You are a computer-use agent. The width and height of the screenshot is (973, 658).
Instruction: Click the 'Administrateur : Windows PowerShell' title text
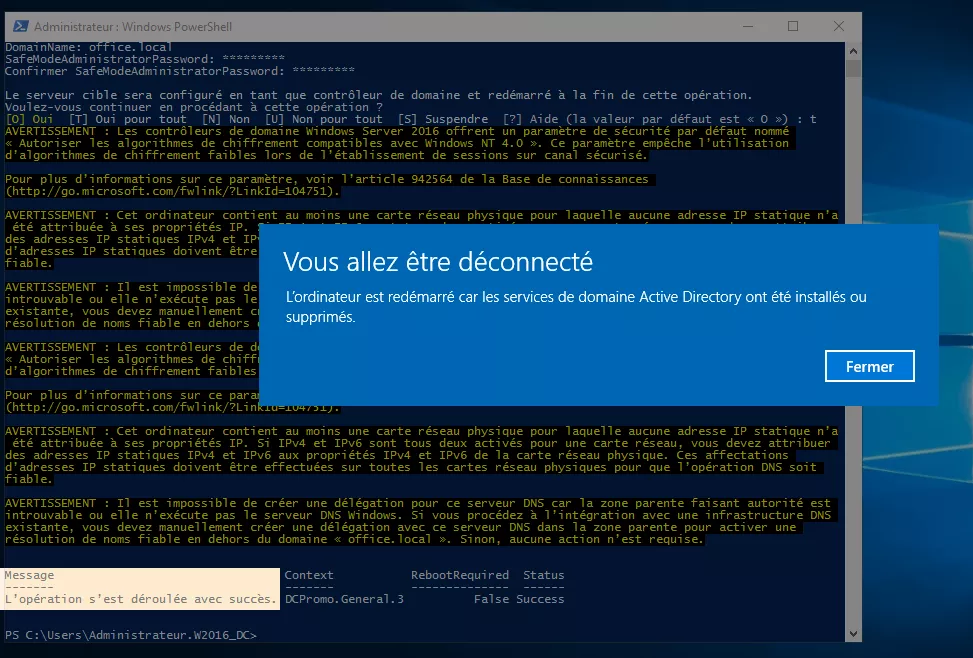133,27
